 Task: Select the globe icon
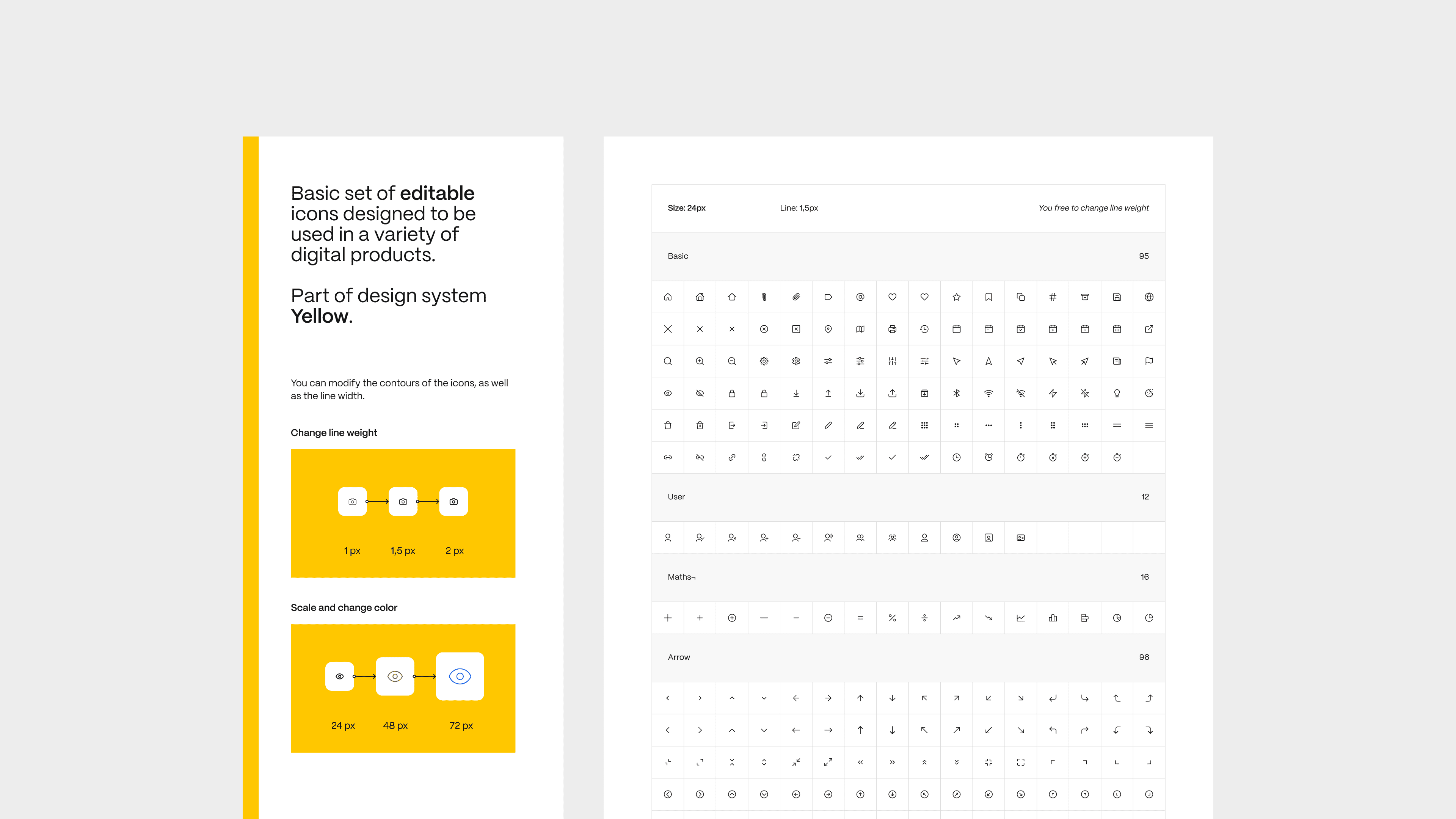pos(1148,297)
